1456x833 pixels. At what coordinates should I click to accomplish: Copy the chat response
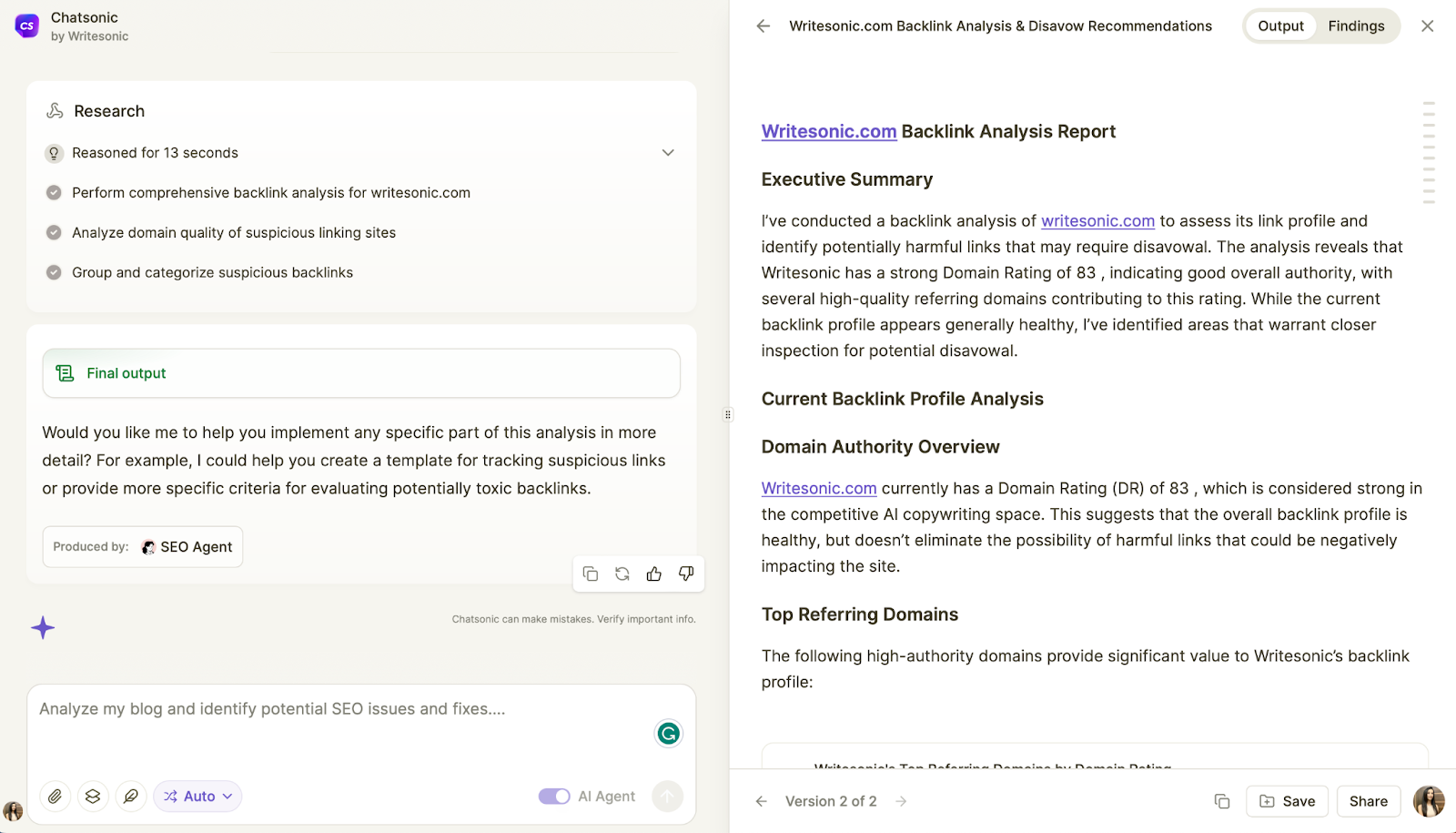[590, 574]
